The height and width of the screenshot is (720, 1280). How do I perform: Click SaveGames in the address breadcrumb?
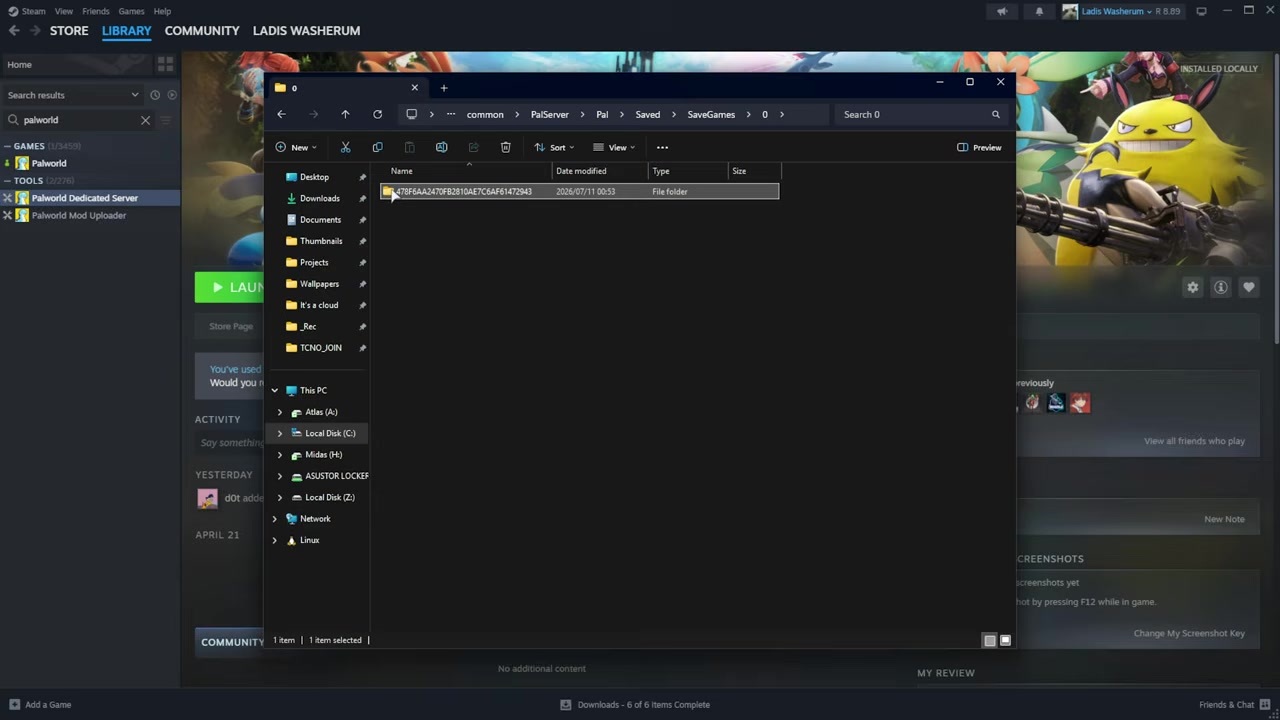click(711, 114)
